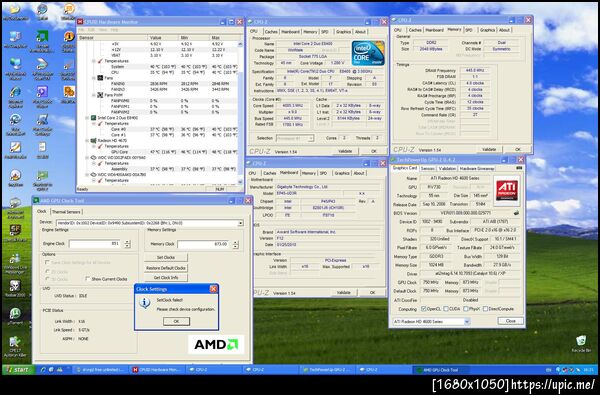Decrease Memory Clock with the spinner down arrow
This screenshot has height=395, width=600.
(235, 246)
